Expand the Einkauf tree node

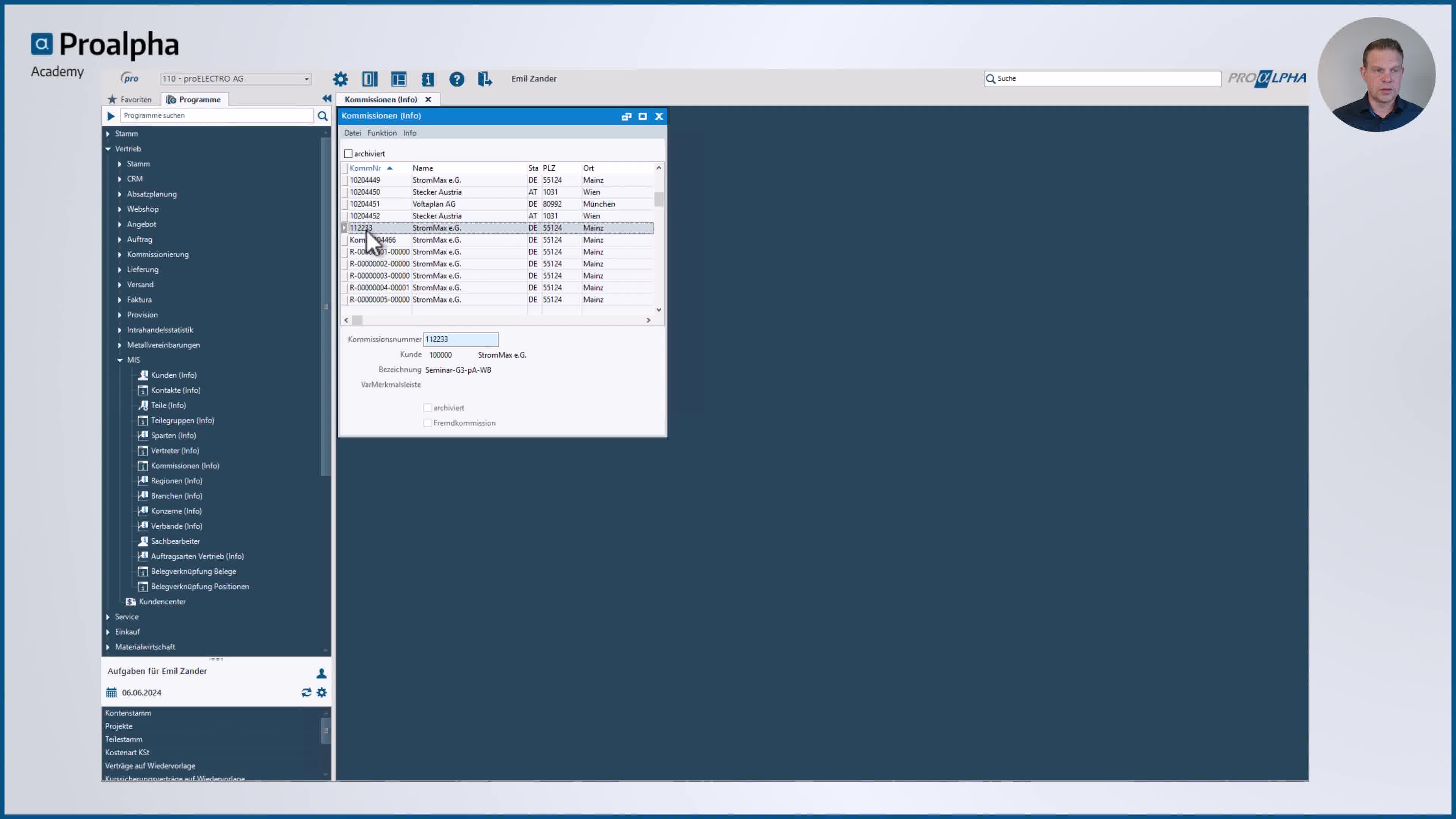pyautogui.click(x=108, y=632)
